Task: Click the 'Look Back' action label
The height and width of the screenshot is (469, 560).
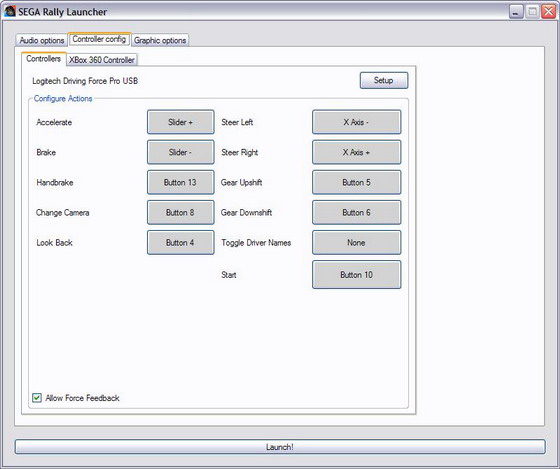Action: pyautogui.click(x=54, y=243)
